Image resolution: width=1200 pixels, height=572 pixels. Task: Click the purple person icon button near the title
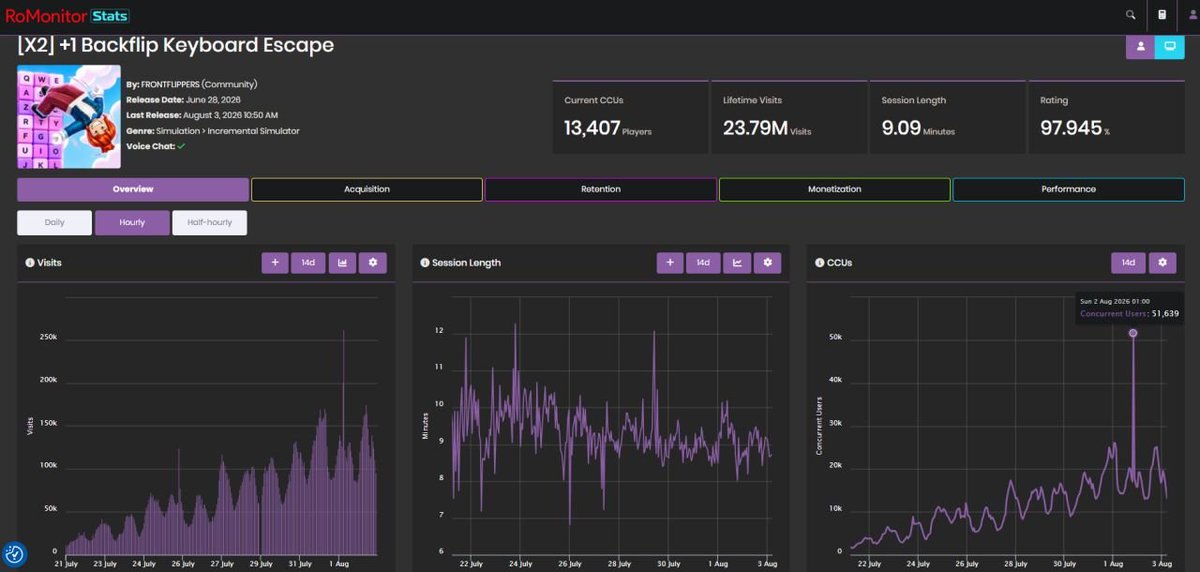(x=1139, y=47)
